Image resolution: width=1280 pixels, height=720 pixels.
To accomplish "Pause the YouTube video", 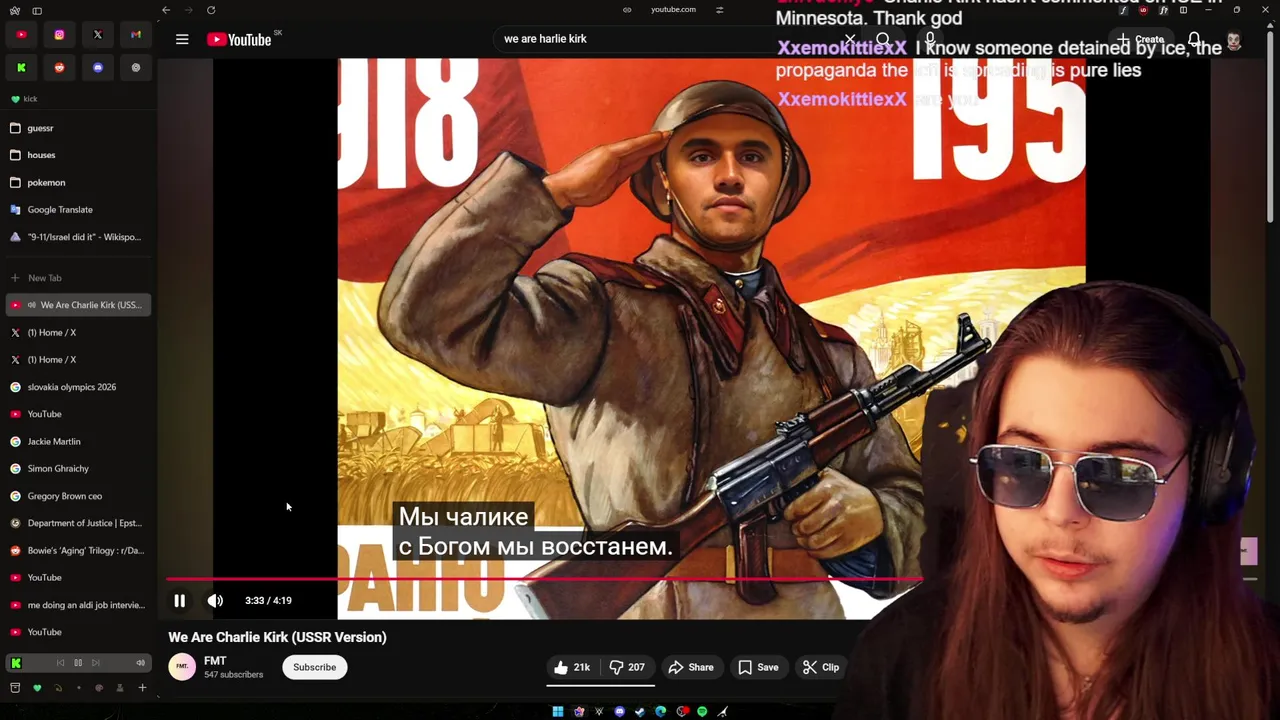I will point(179,601).
